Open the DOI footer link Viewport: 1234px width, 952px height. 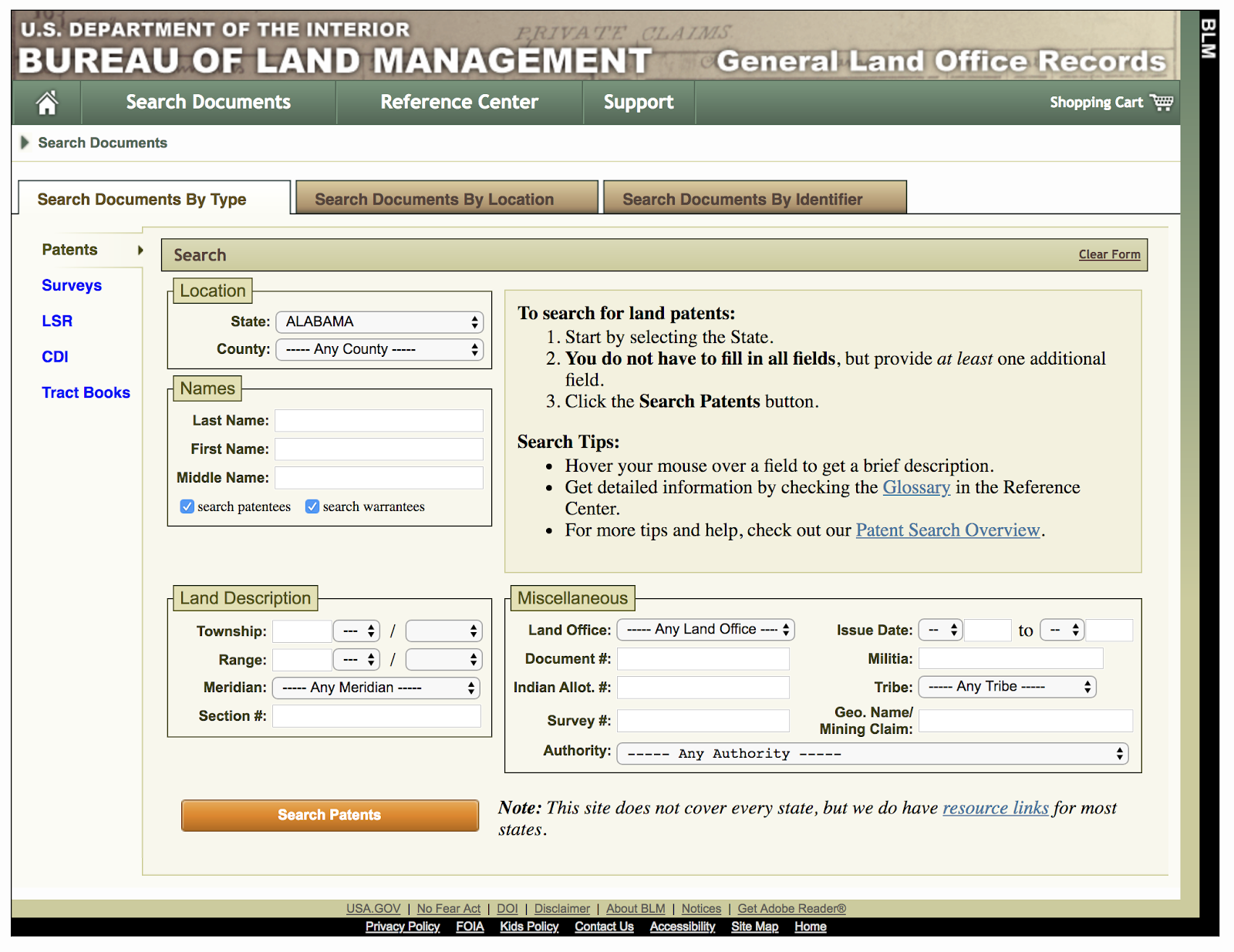pyautogui.click(x=507, y=909)
